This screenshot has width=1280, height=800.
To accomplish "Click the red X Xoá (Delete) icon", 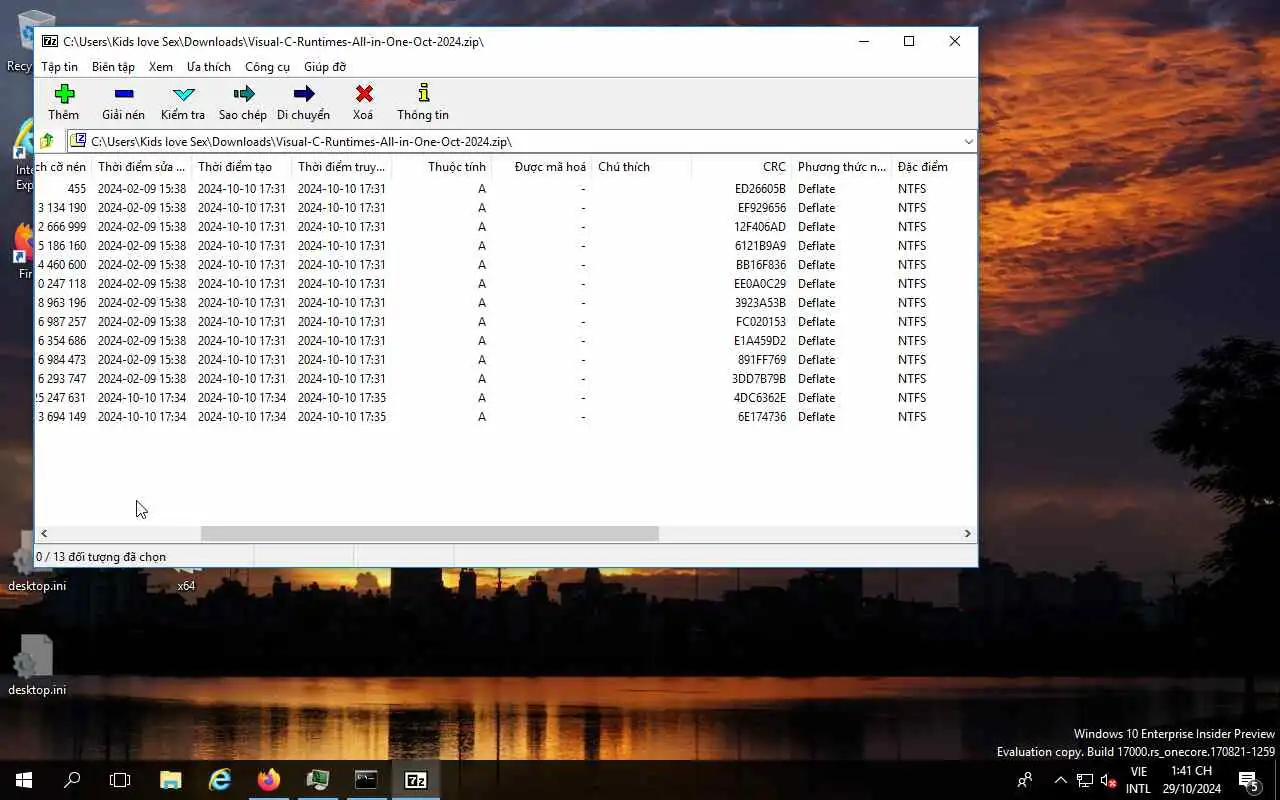I will coord(364,94).
